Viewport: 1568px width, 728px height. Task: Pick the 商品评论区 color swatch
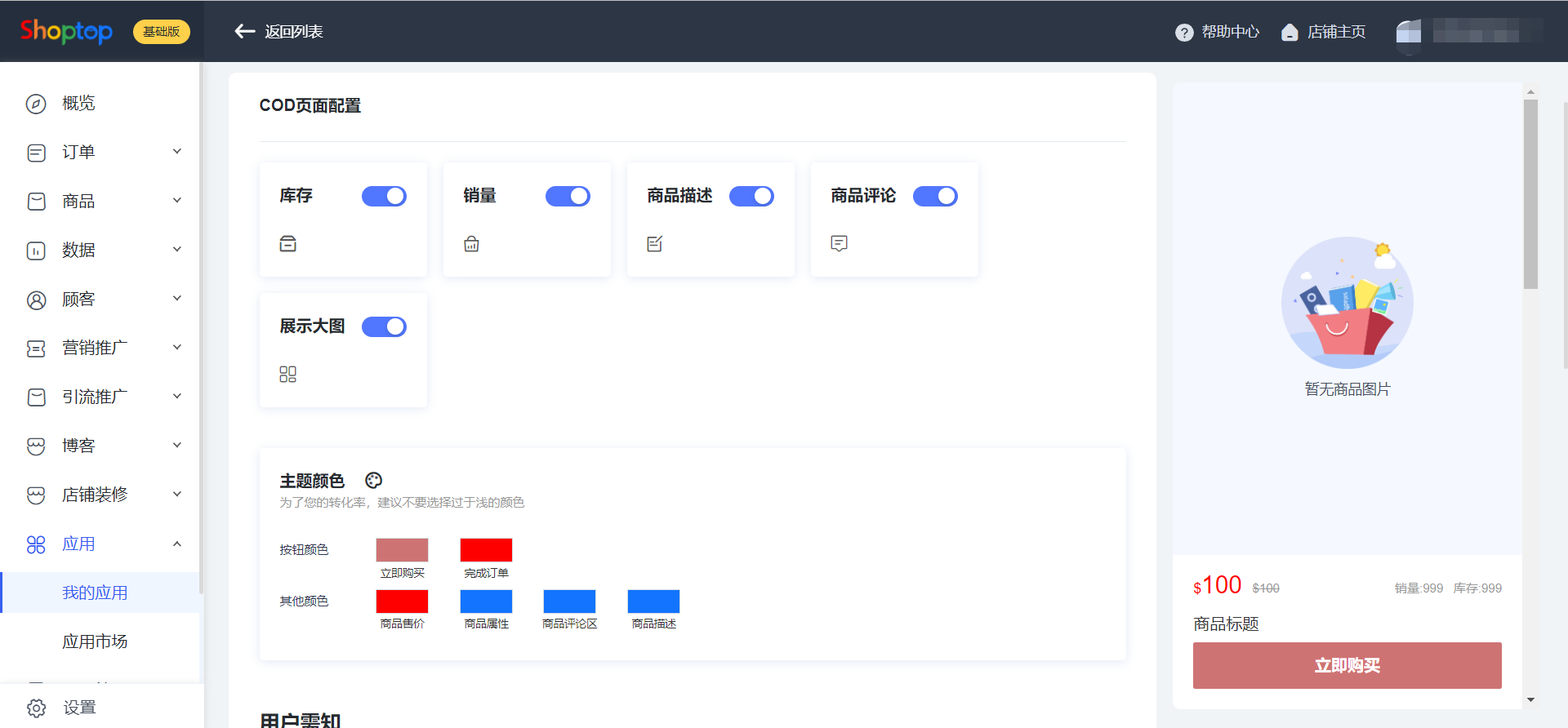point(569,601)
